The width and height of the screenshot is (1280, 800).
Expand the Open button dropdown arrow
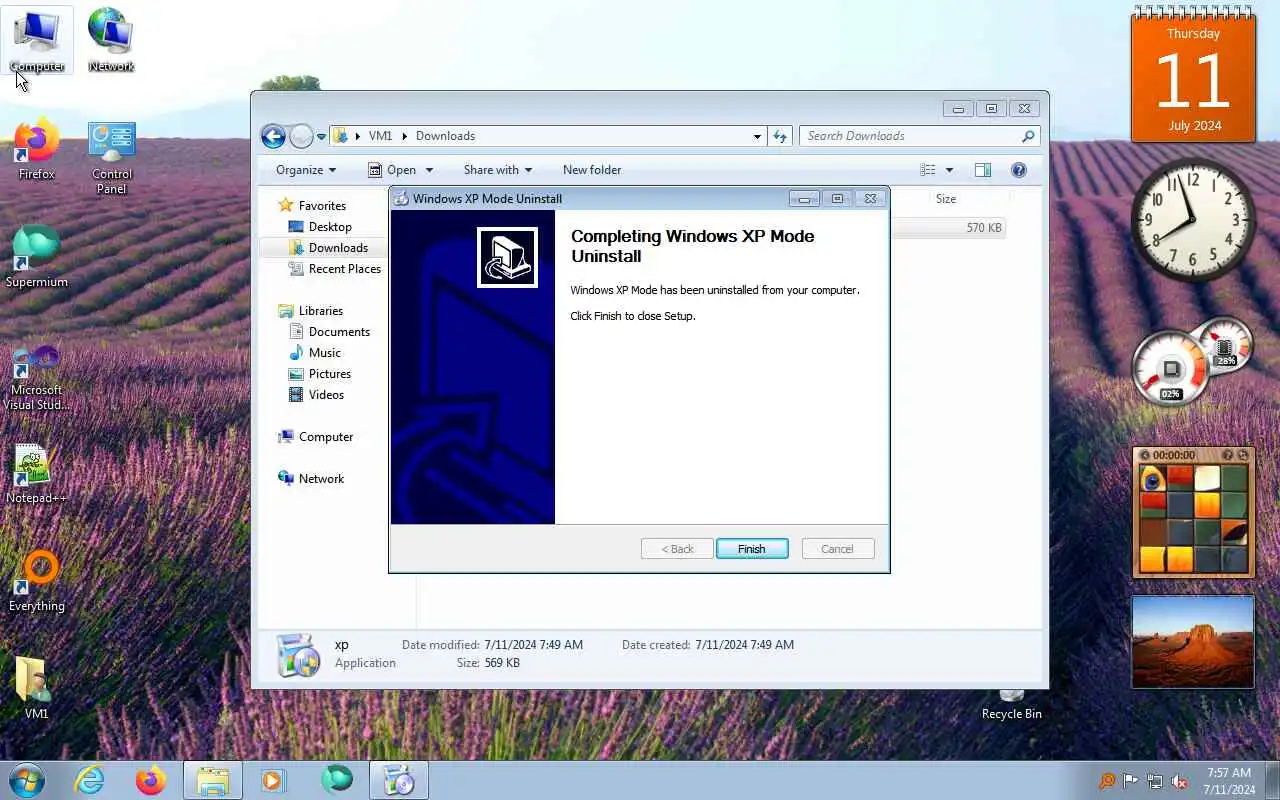click(429, 170)
